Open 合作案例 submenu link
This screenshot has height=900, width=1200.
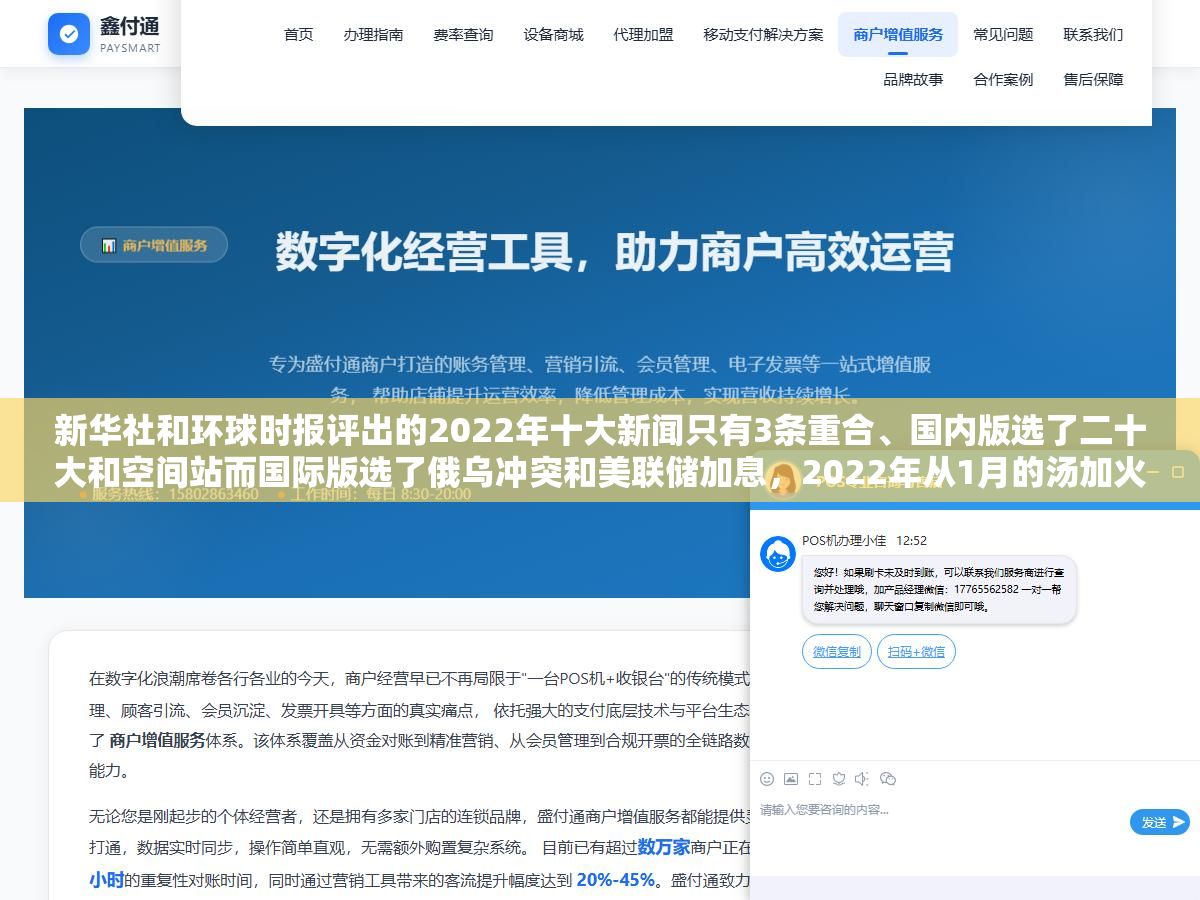click(x=1003, y=79)
